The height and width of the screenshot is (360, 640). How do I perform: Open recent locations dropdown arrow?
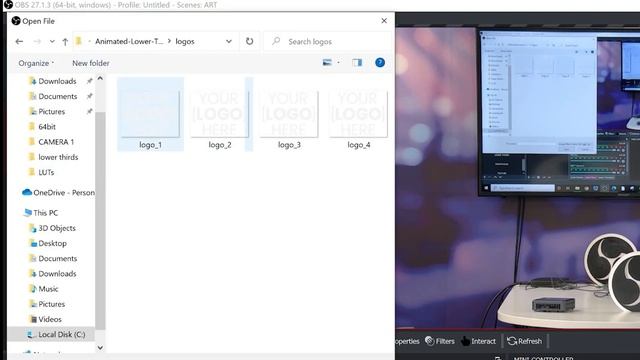52,42
